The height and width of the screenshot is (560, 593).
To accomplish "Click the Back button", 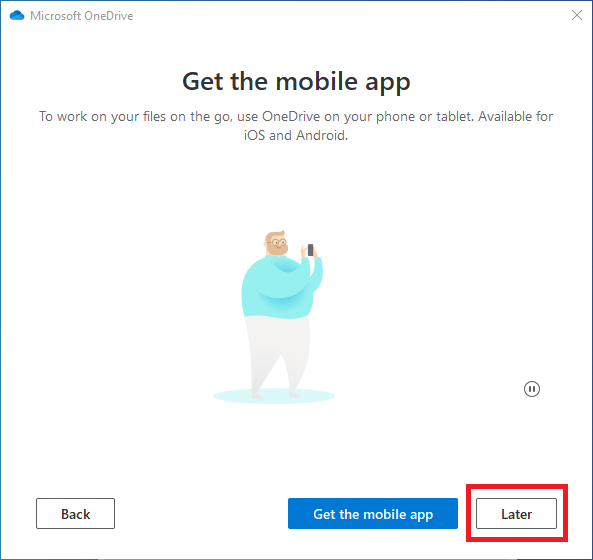I will pos(75,513).
